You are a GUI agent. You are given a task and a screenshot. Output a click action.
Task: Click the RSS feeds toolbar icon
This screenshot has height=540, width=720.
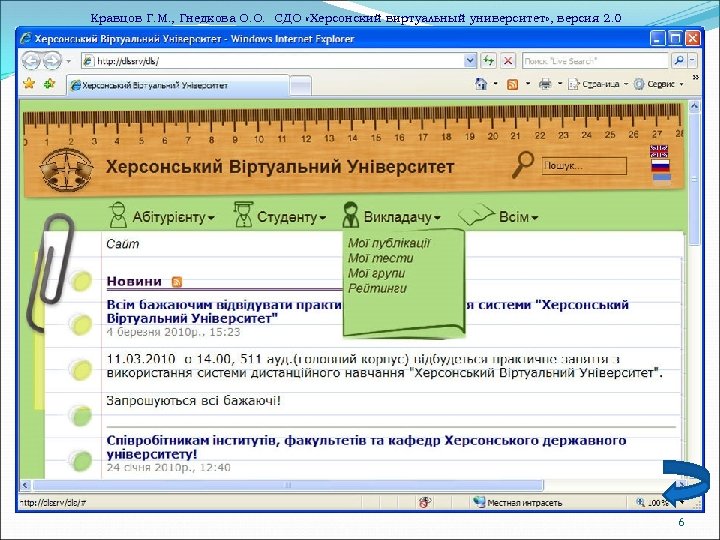(x=512, y=84)
